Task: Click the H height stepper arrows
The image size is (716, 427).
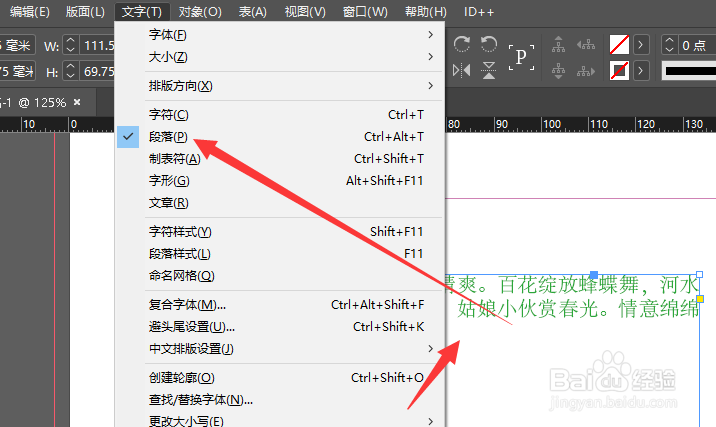Action: pyautogui.click(x=70, y=71)
